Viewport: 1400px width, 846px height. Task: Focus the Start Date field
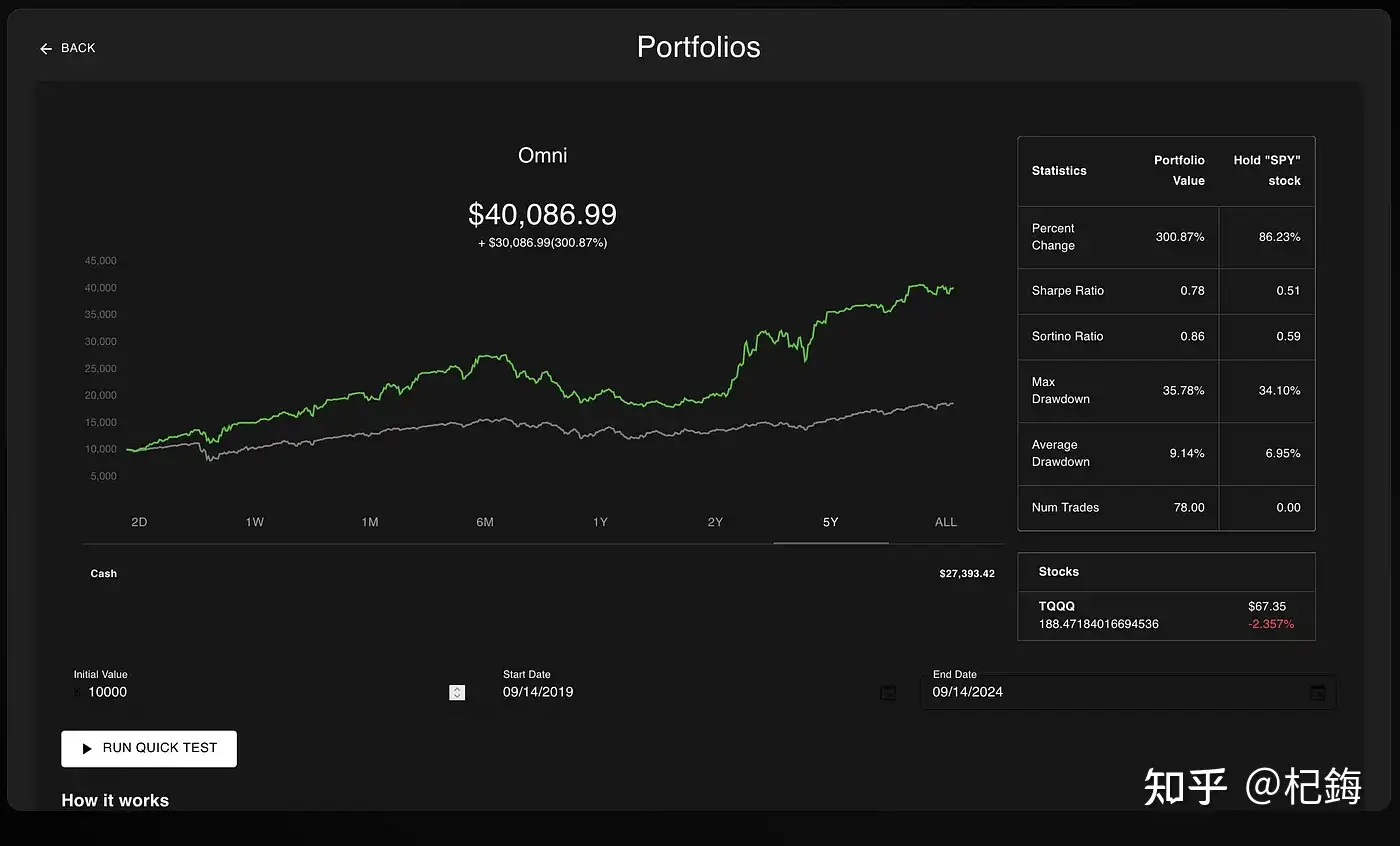click(680, 692)
